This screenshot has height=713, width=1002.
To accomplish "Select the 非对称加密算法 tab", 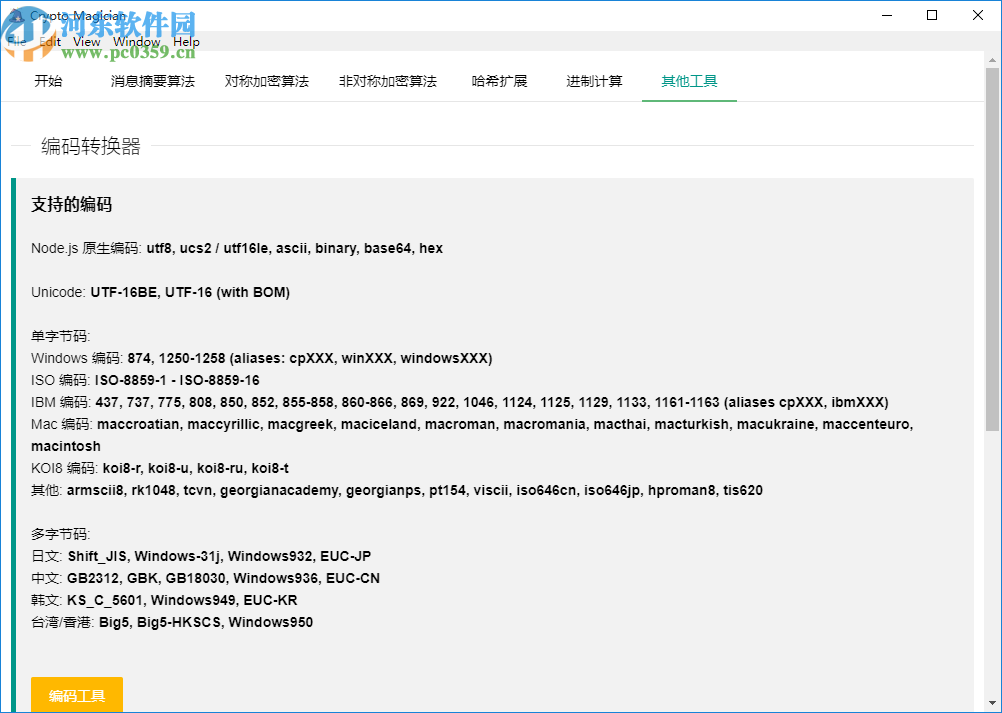I will coord(388,82).
